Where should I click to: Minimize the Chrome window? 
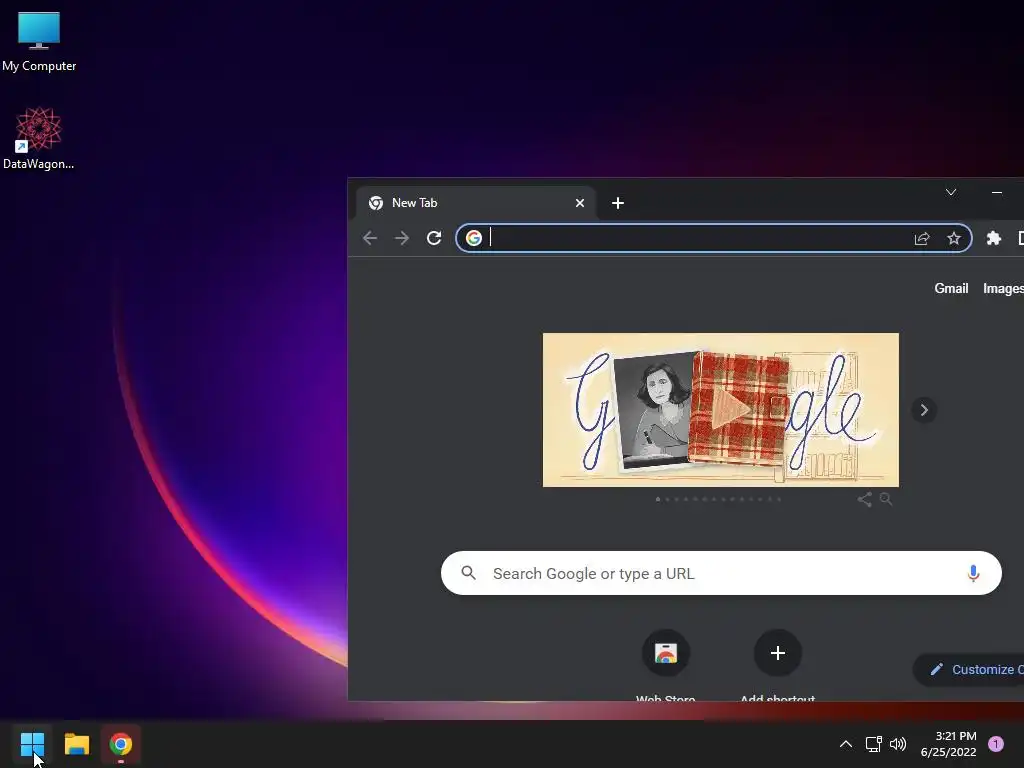pos(997,192)
